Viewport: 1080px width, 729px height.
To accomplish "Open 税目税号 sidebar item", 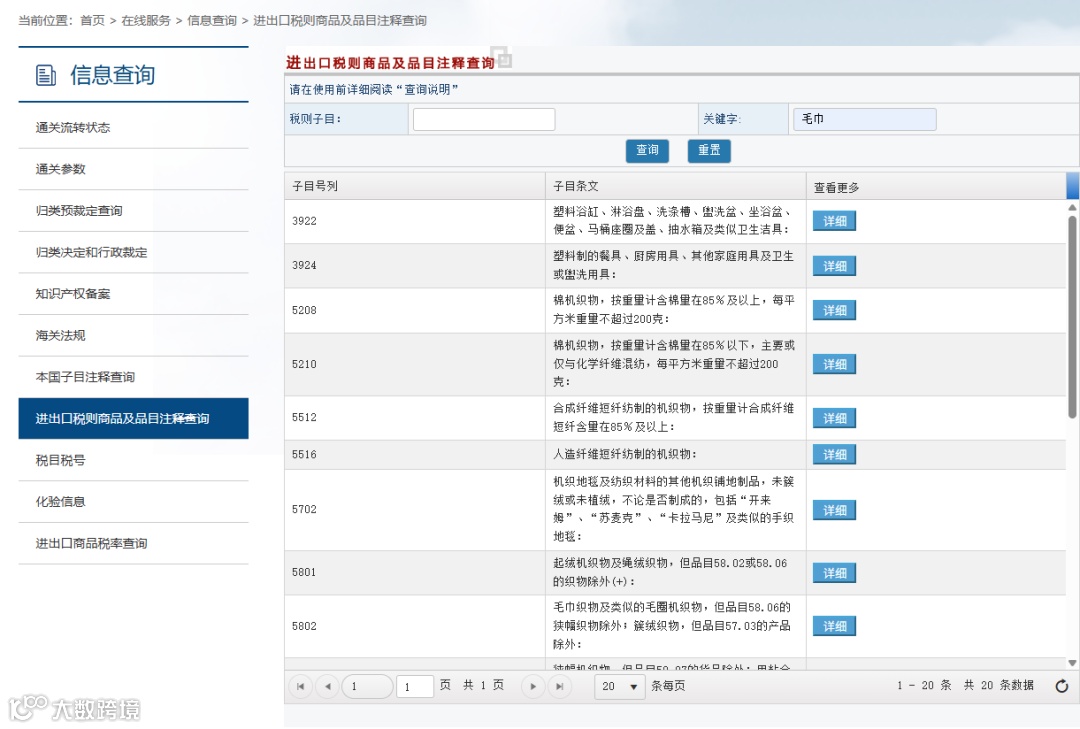I will (133, 460).
